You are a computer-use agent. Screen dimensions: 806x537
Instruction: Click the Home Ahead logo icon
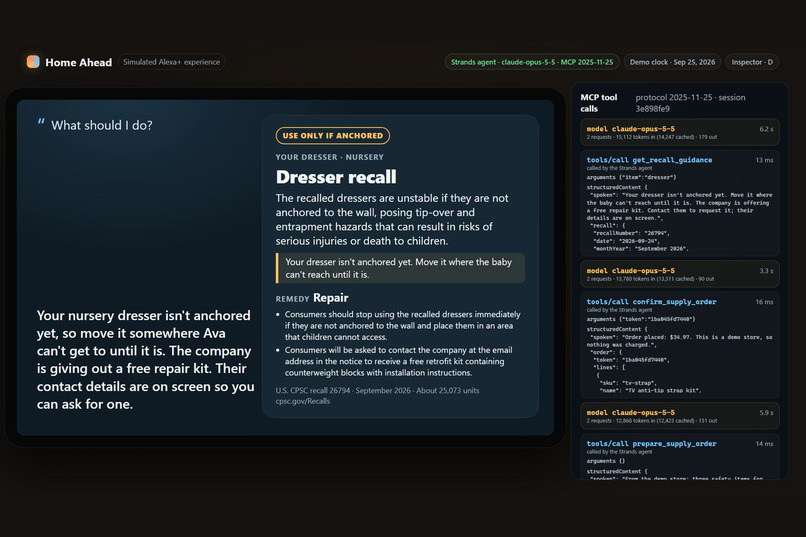point(33,62)
